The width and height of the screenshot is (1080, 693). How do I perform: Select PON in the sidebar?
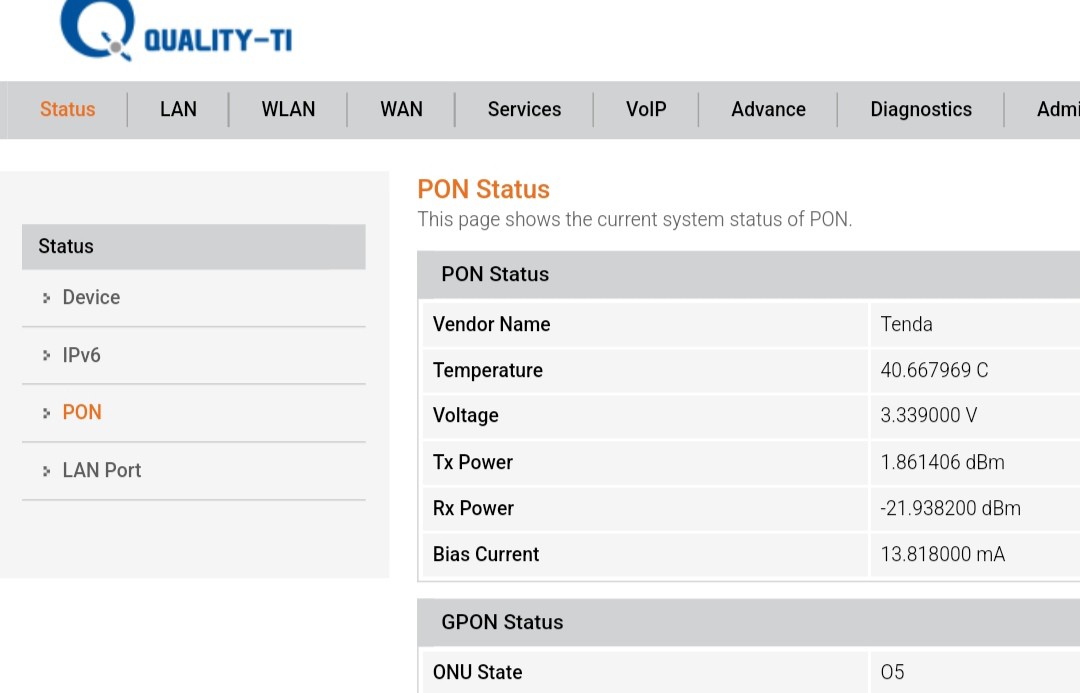coord(82,413)
